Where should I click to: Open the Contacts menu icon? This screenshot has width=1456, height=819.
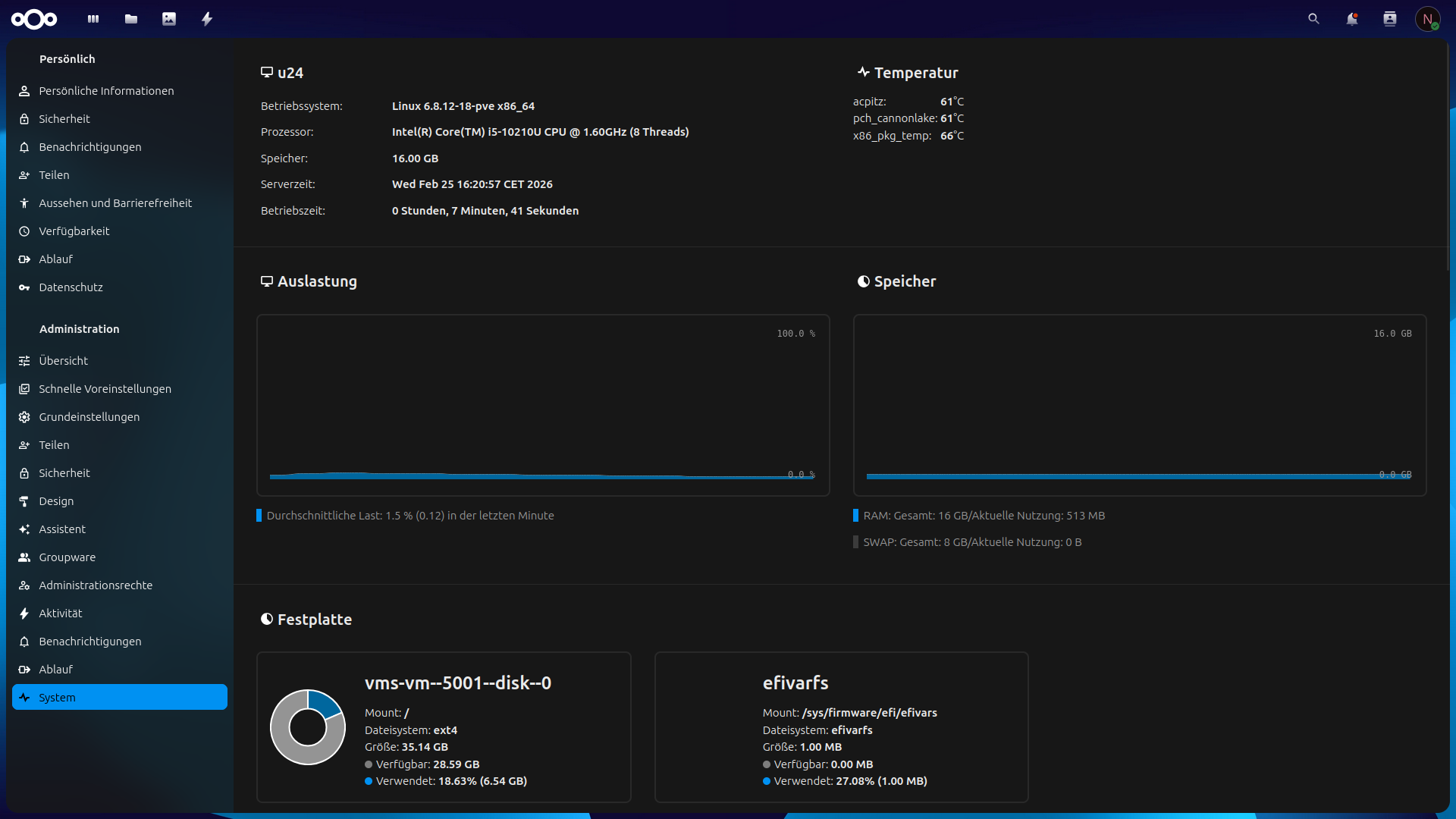(x=1389, y=19)
